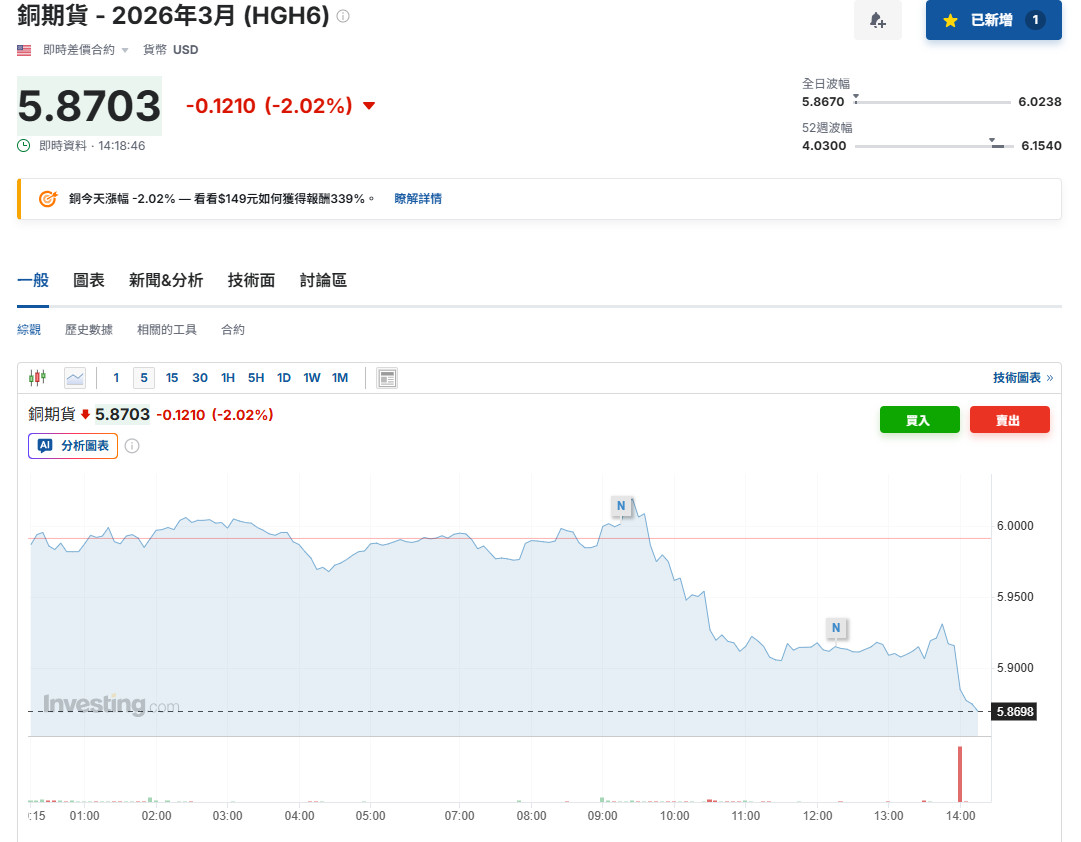Click the green 買入 button
This screenshot has width=1081, height=842.
point(919,420)
